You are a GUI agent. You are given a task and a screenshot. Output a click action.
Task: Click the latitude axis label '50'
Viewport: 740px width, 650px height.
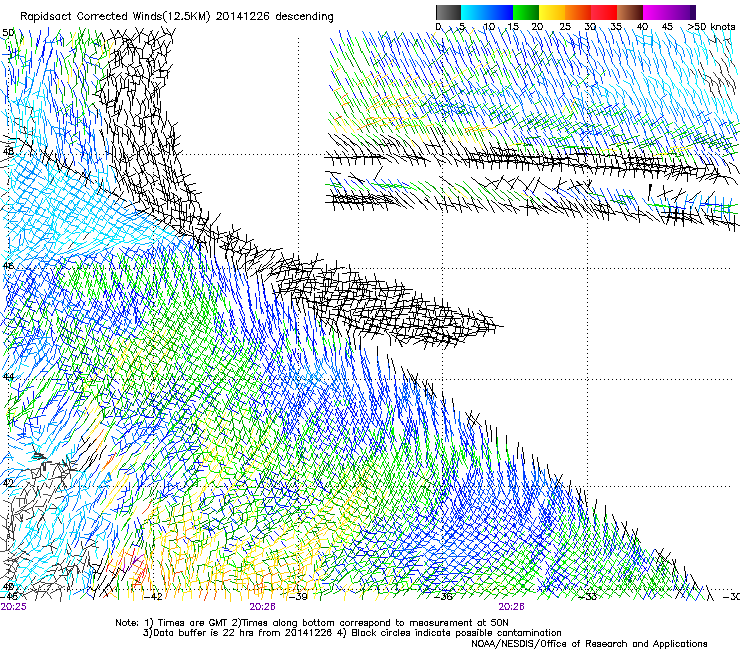pyautogui.click(x=8, y=33)
